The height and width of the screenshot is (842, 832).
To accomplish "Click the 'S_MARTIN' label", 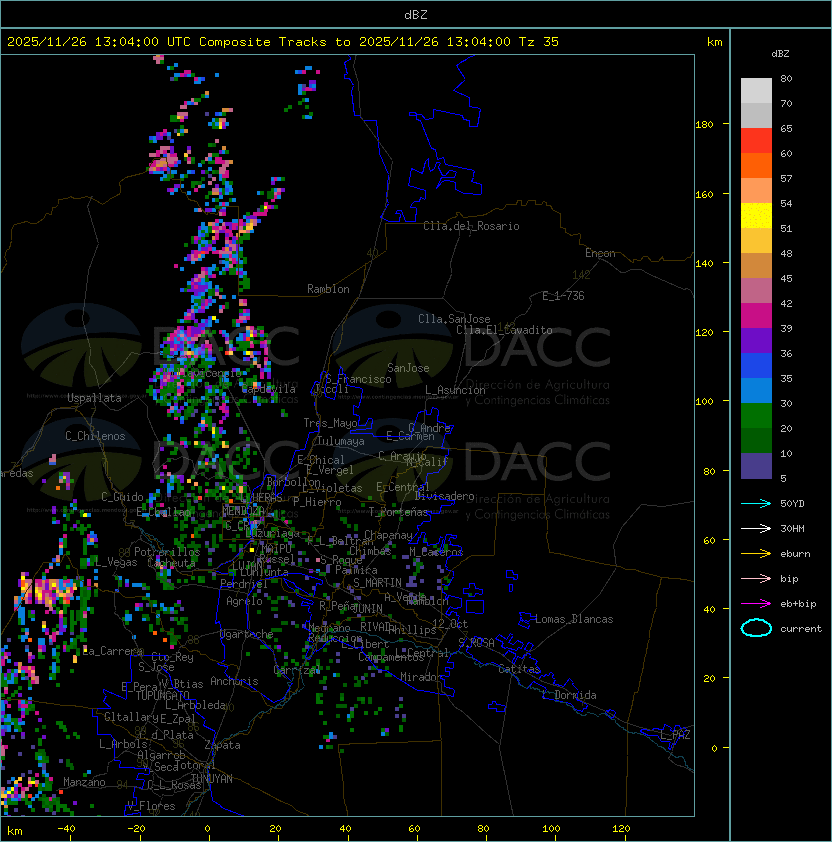I will [377, 583].
